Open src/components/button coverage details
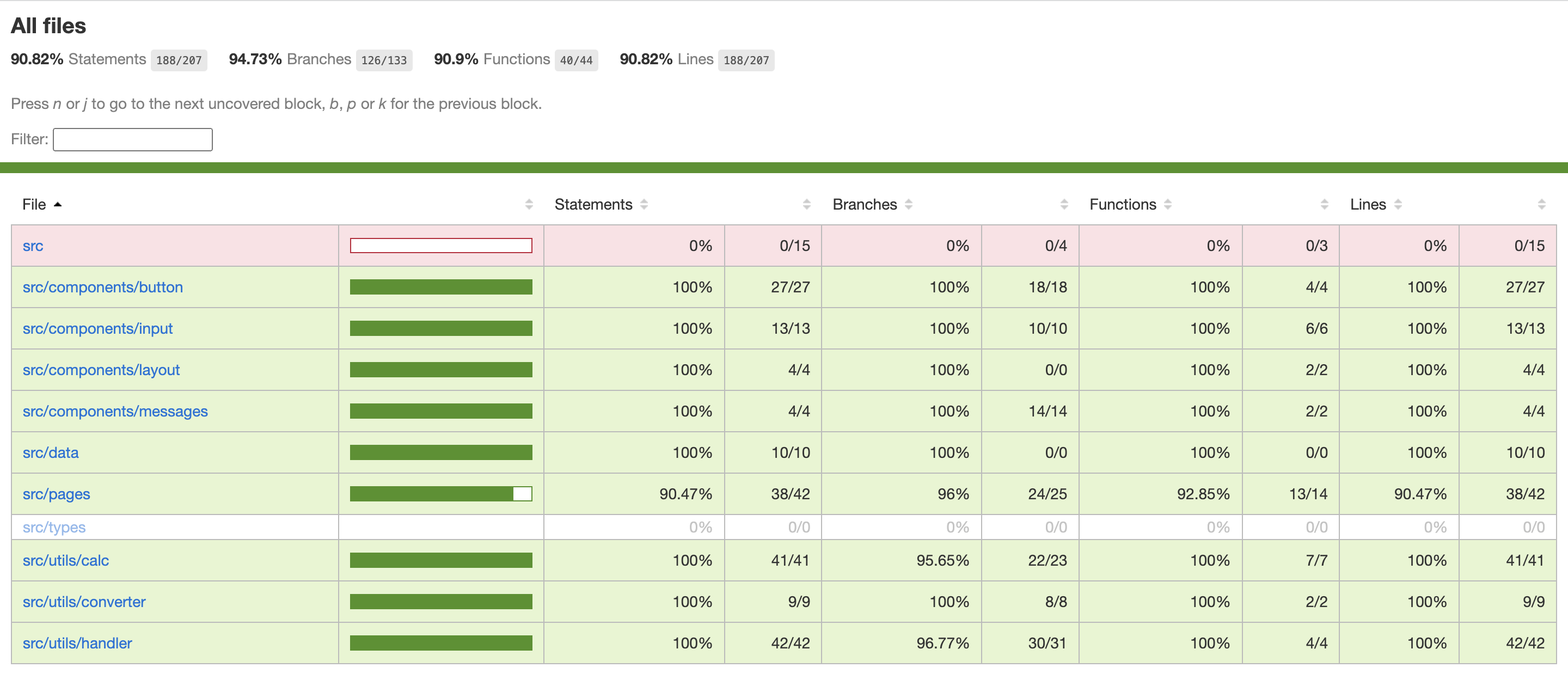1568x686 pixels. pos(102,287)
